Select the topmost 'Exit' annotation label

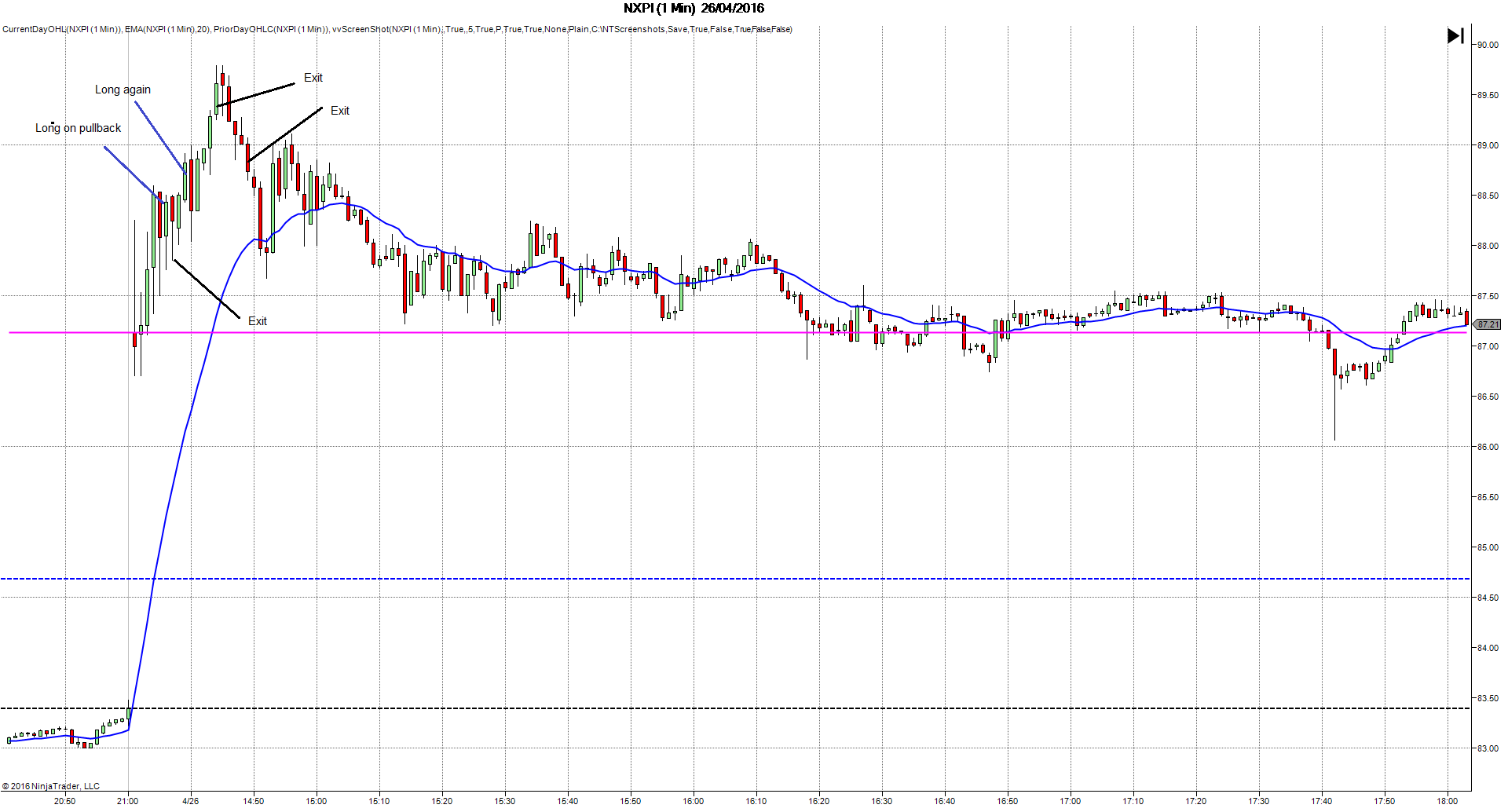[313, 78]
